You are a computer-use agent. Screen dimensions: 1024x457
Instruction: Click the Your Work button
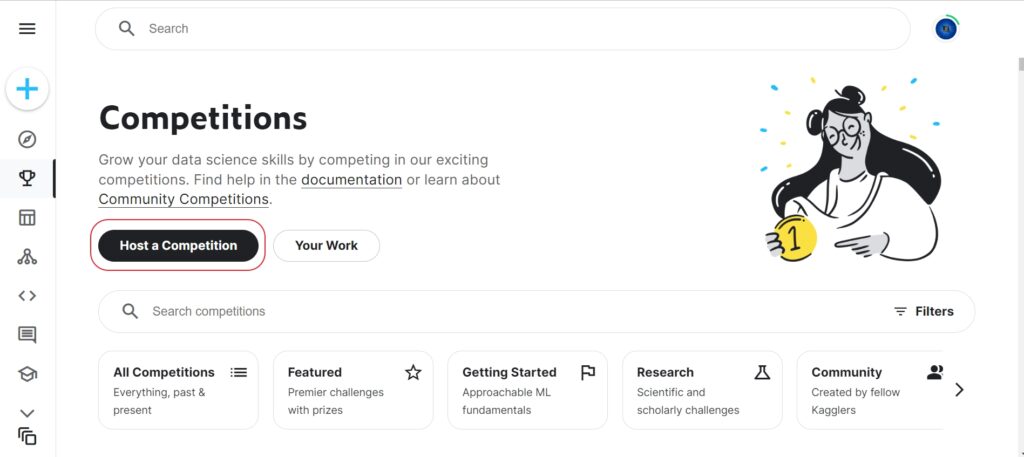[x=326, y=245]
